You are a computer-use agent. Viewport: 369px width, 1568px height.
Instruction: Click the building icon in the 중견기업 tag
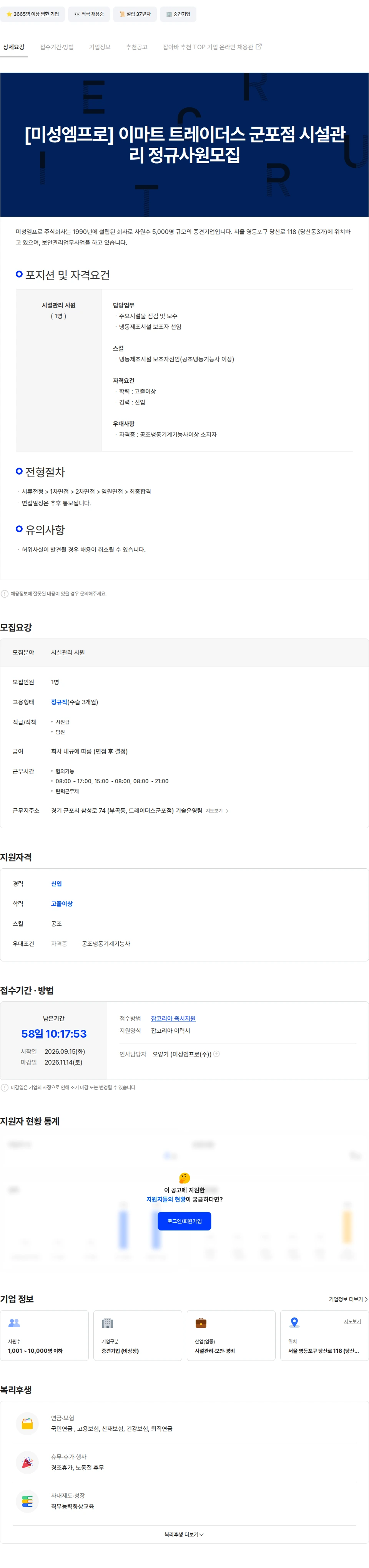(169, 14)
